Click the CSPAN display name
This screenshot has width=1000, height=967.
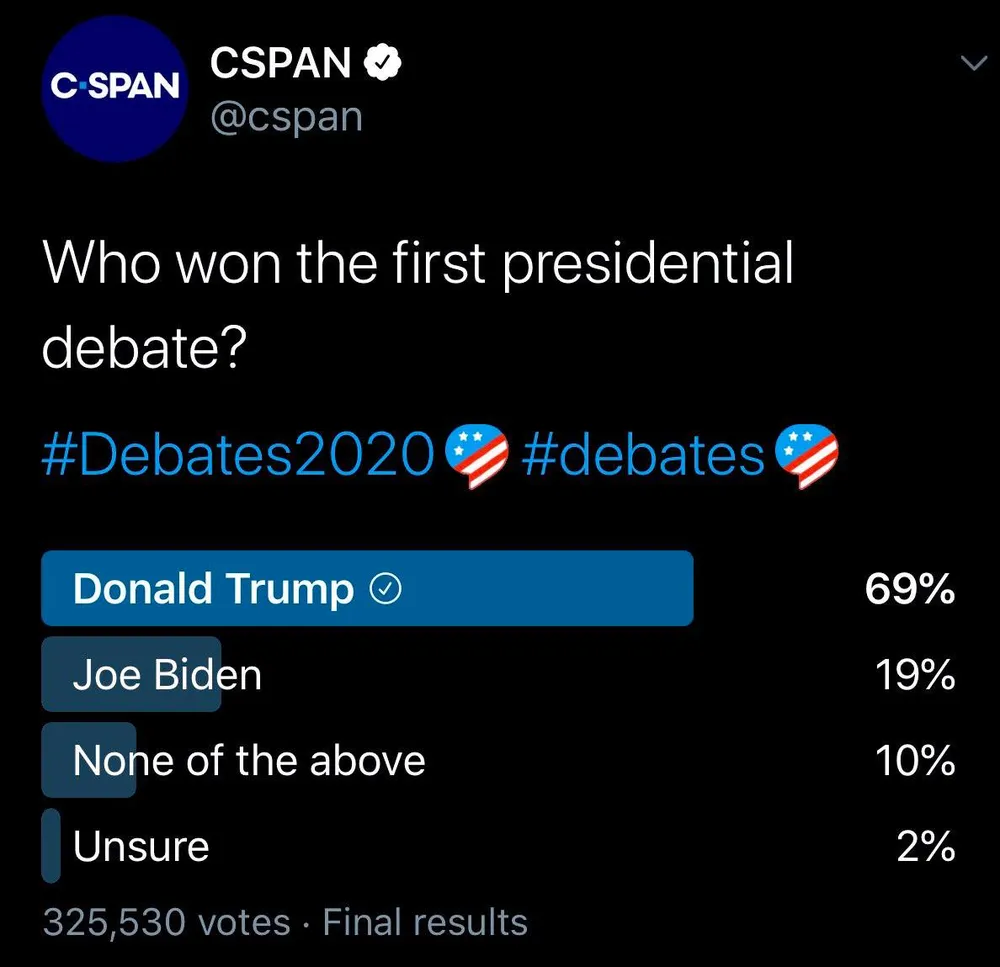click(x=280, y=63)
